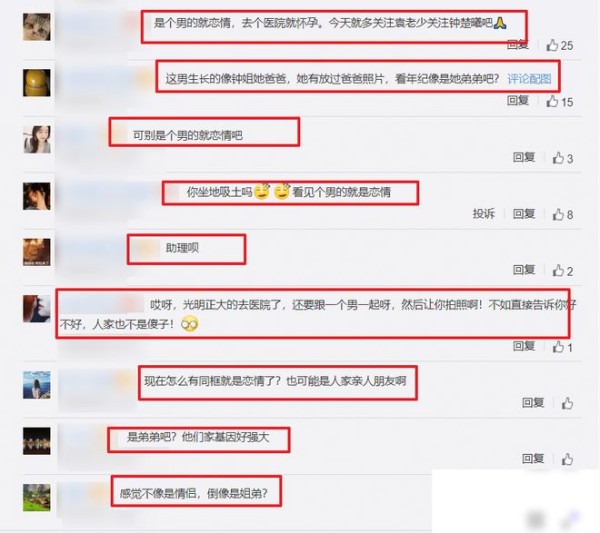Viewport: 600px width, 533px height.
Task: Like the comment with 15 likes
Action: (x=553, y=101)
